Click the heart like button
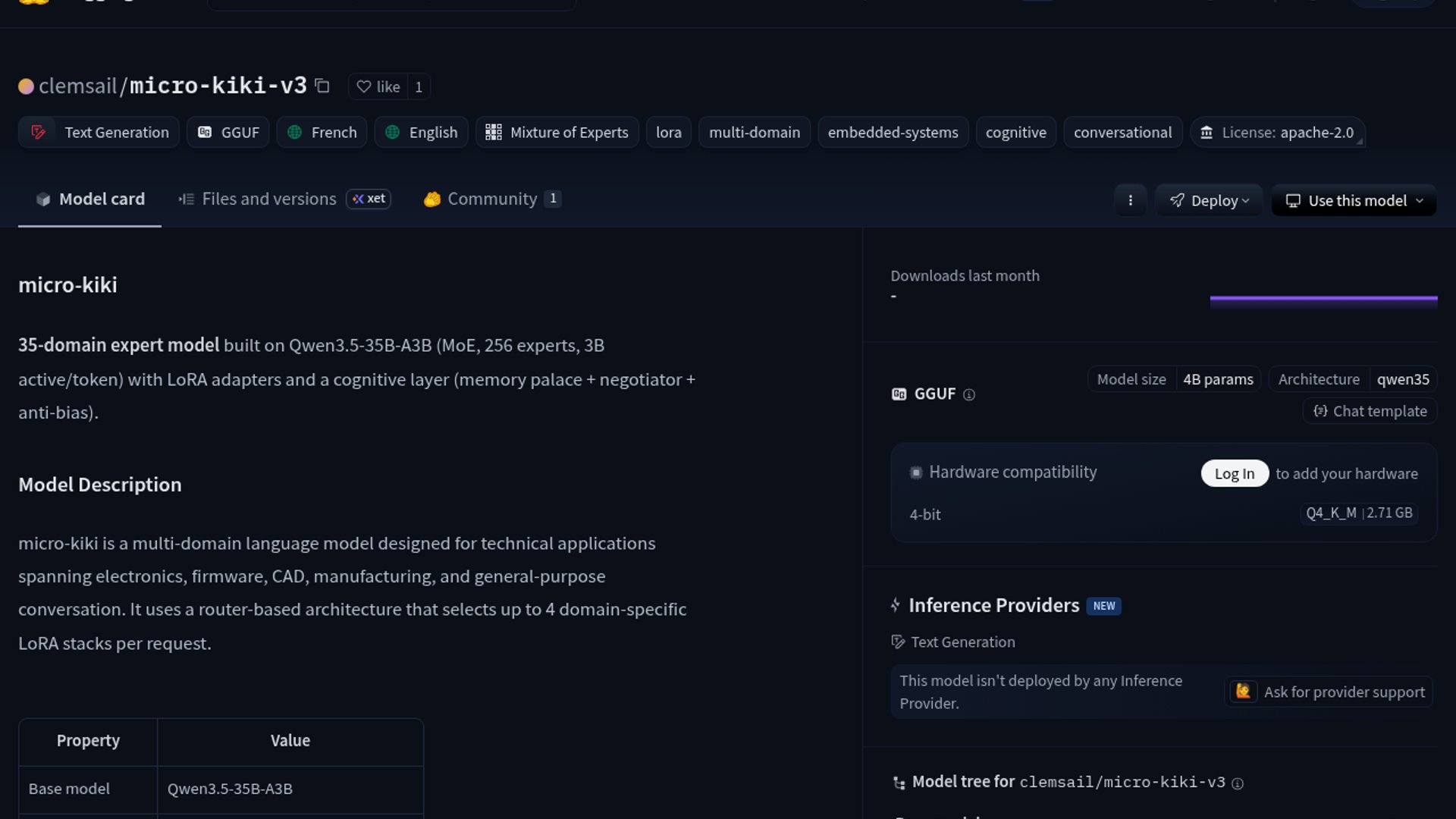This screenshot has height=819, width=1456. pyautogui.click(x=378, y=86)
